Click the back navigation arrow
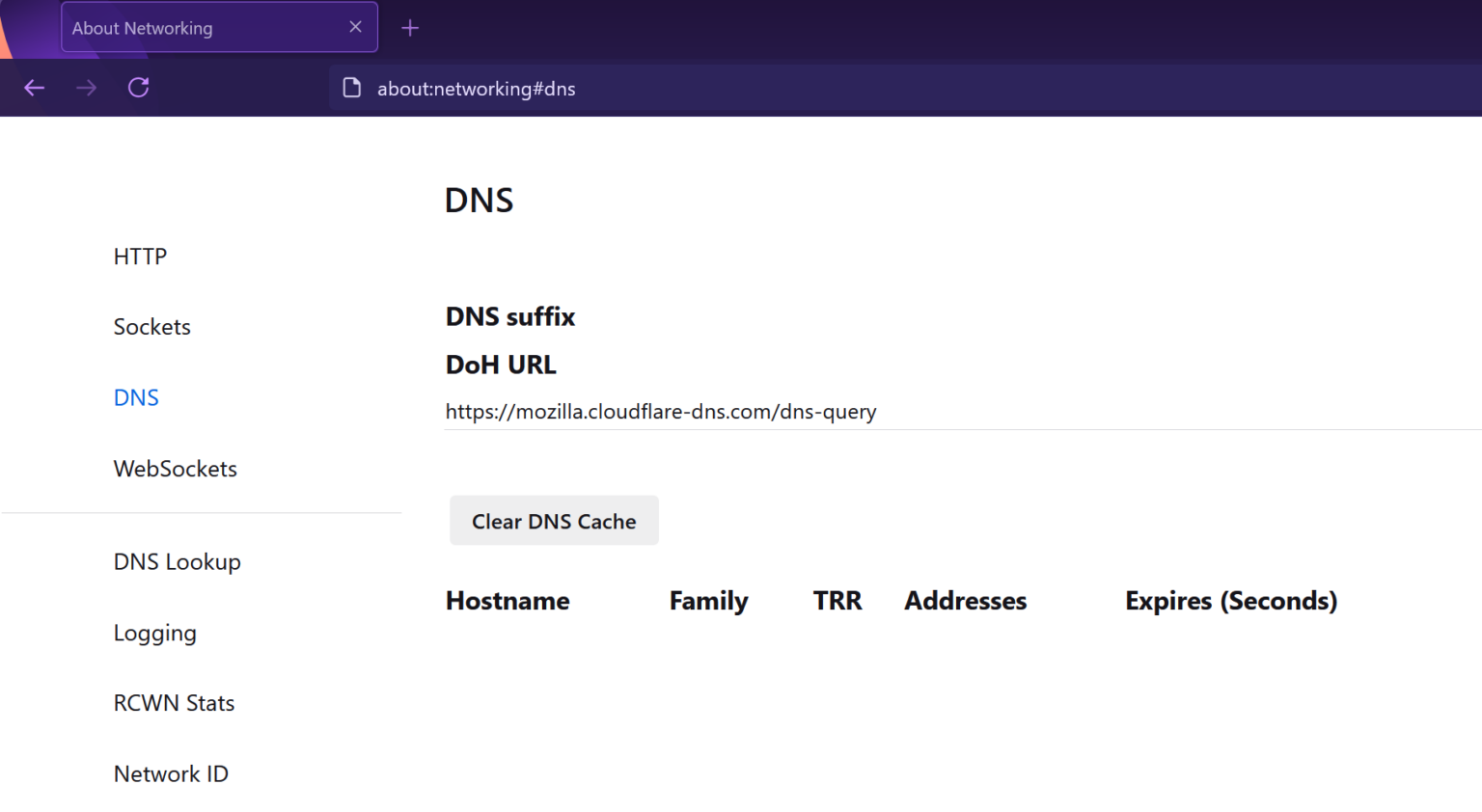The image size is (1482, 812). (34, 87)
